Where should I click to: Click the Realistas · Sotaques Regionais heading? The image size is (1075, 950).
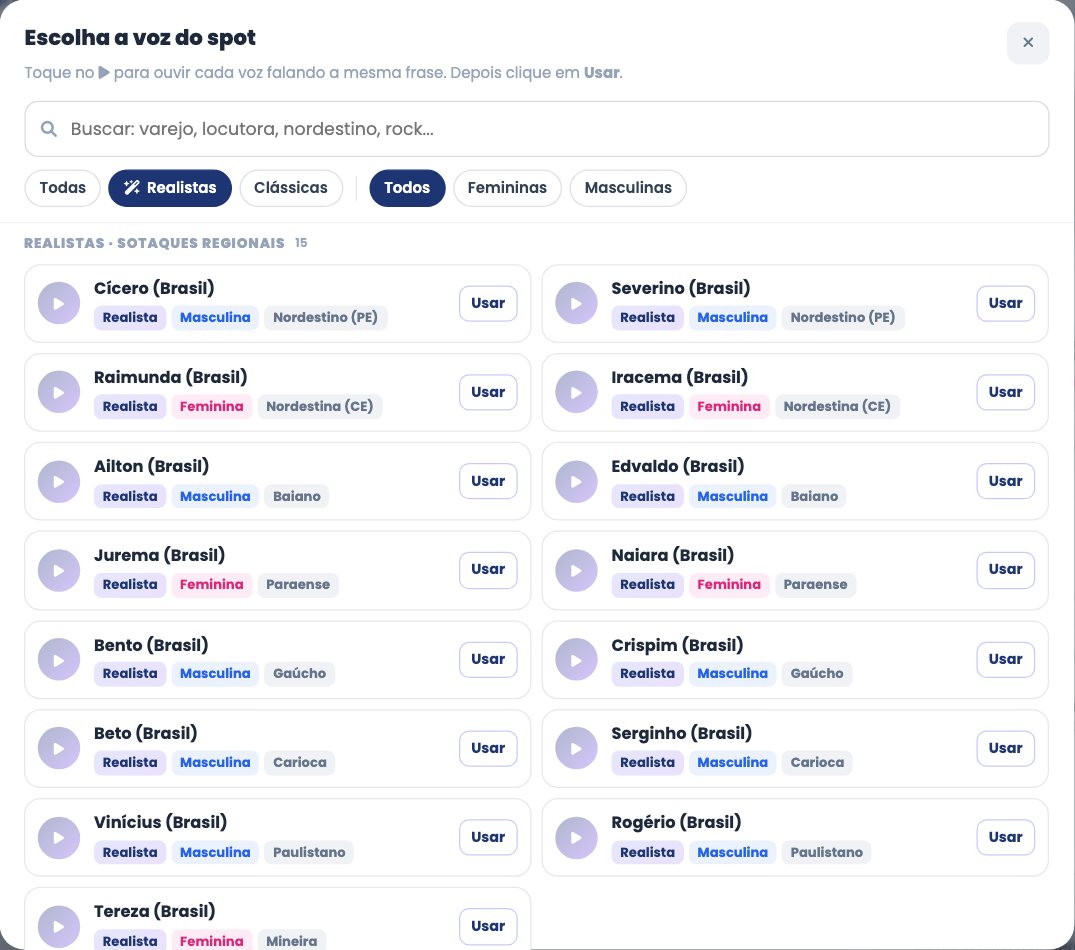(x=154, y=243)
